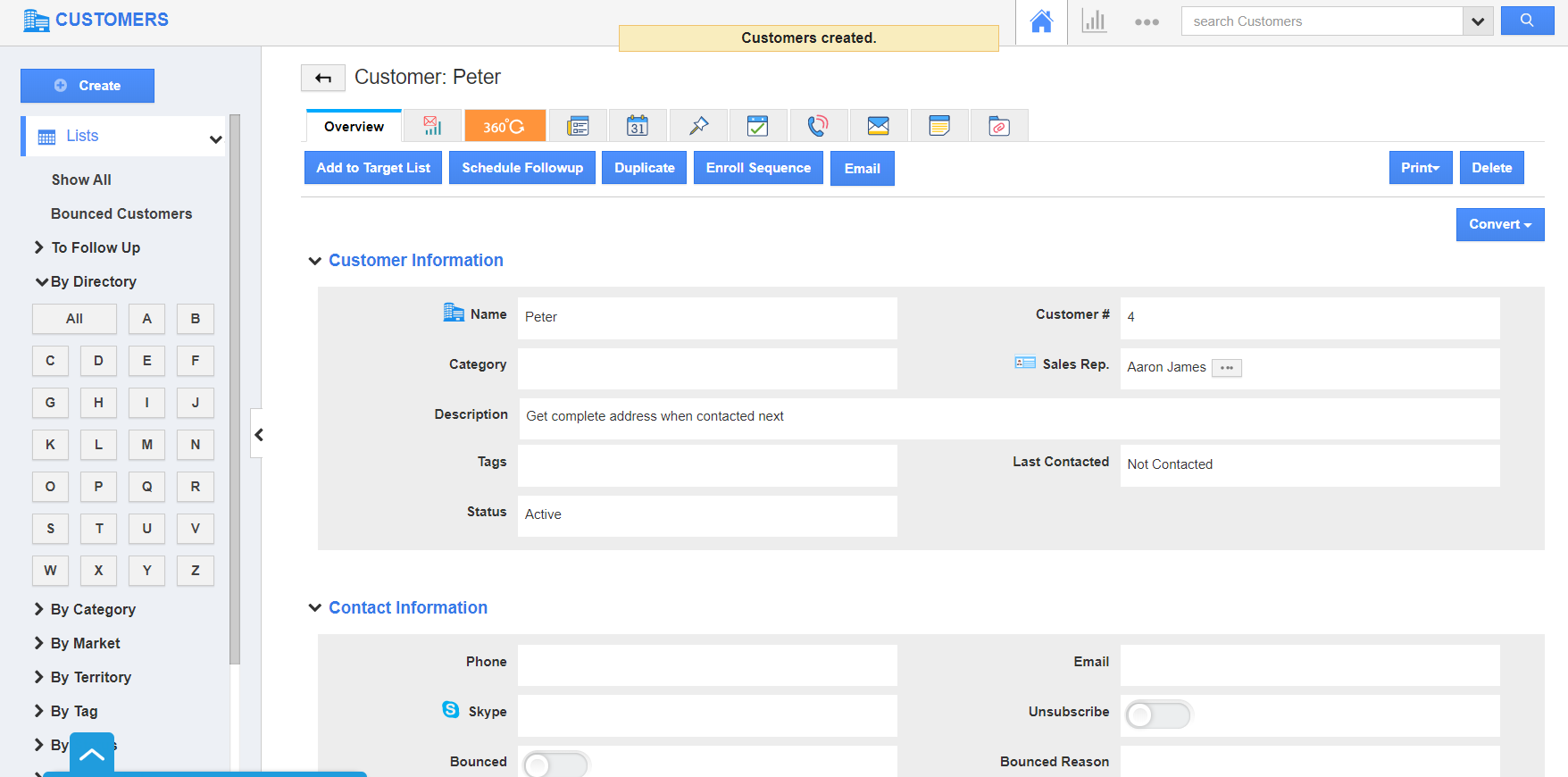
Task: Toggle the Bounced switch
Action: point(555,764)
